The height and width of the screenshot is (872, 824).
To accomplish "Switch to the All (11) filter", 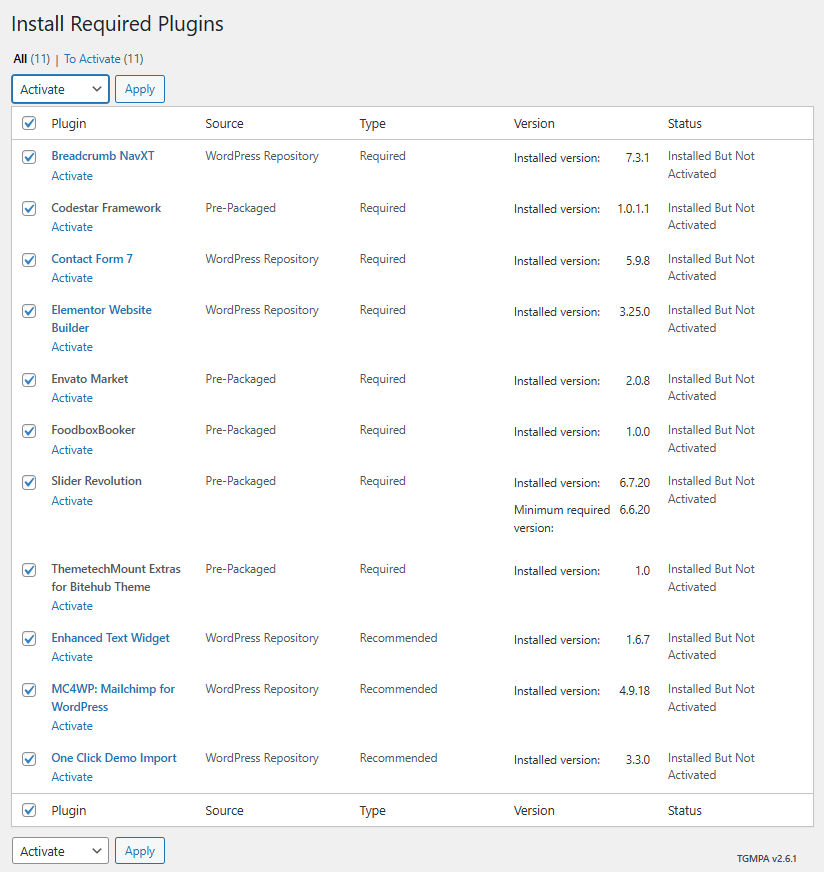I will click(32, 58).
